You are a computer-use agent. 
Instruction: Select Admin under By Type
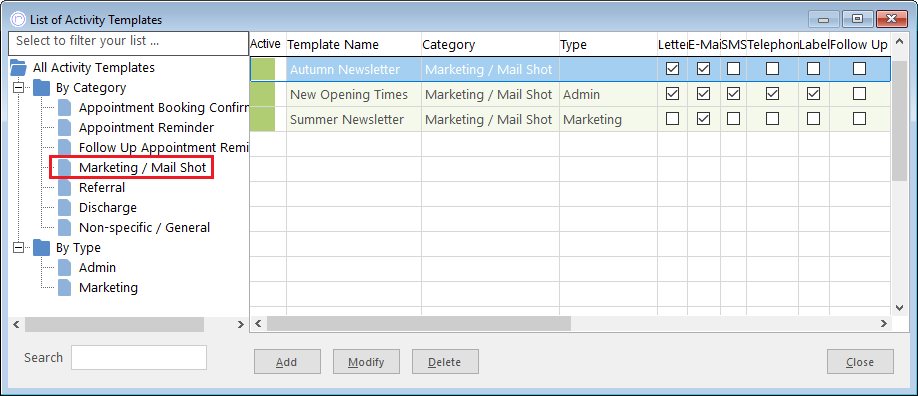coord(97,268)
